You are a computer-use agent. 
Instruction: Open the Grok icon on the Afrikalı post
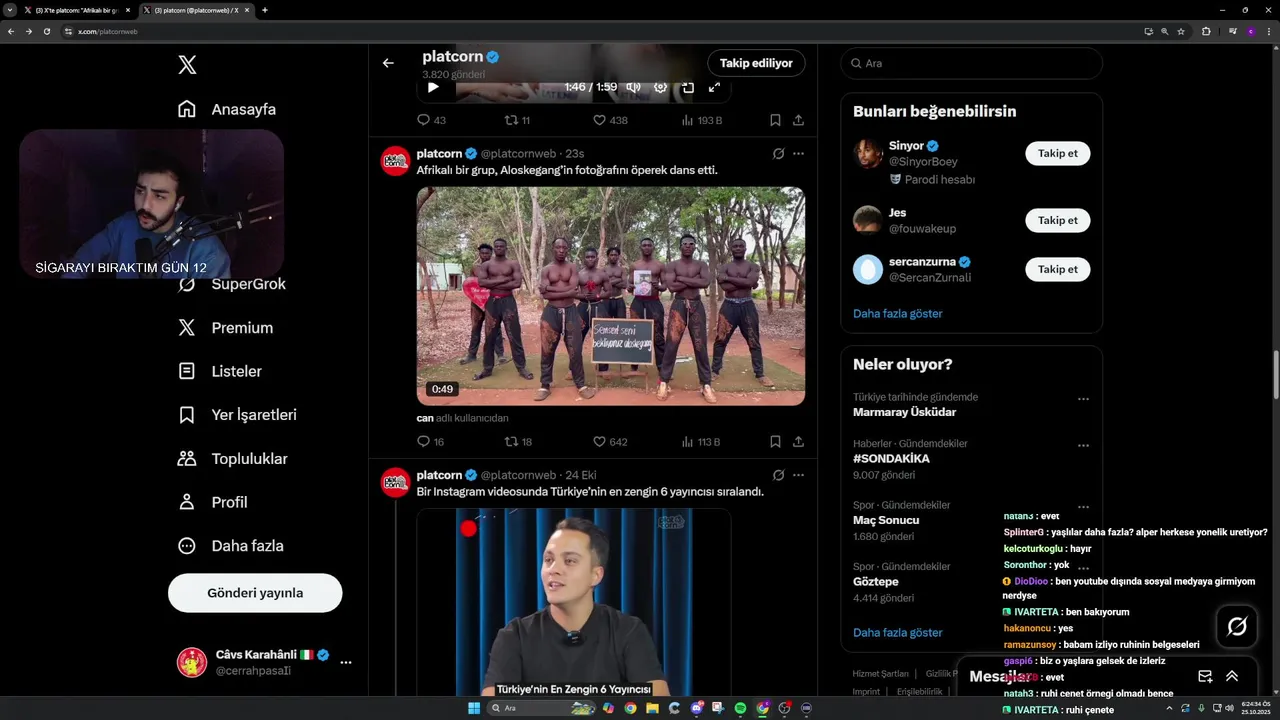pyautogui.click(x=778, y=154)
